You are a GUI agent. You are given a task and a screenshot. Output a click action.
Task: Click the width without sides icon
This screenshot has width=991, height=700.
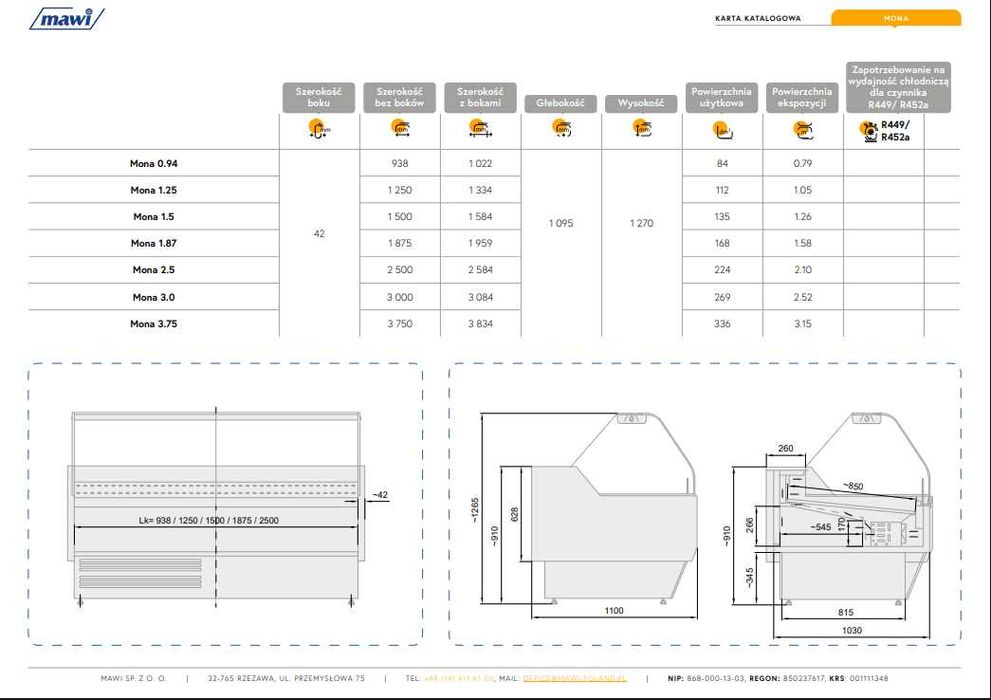[x=399, y=128]
